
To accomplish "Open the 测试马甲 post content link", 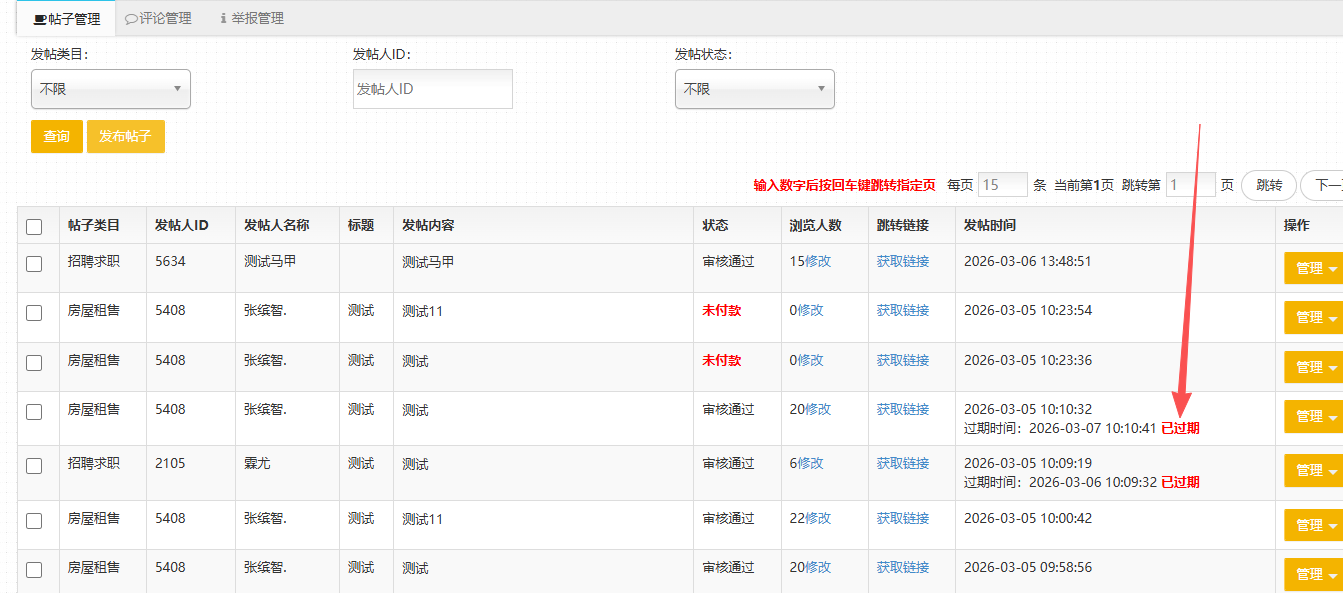I will [427, 262].
